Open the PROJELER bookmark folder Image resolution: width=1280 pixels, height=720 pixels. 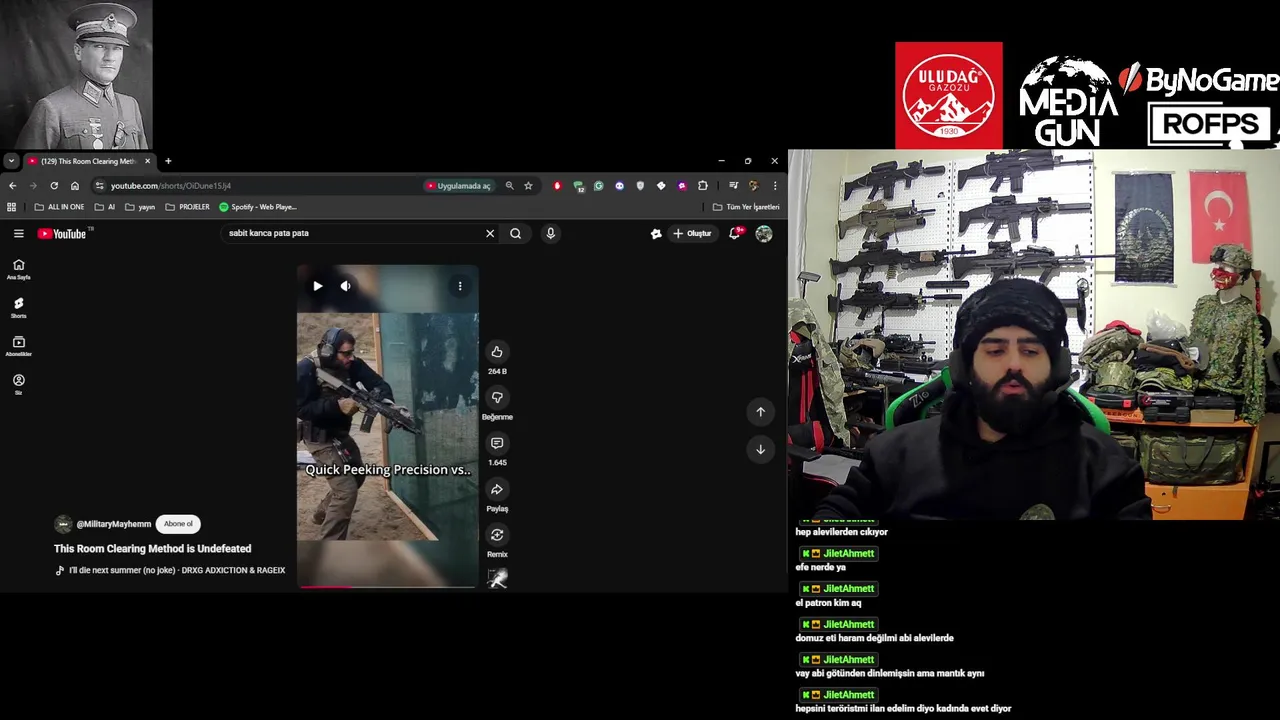pos(188,207)
